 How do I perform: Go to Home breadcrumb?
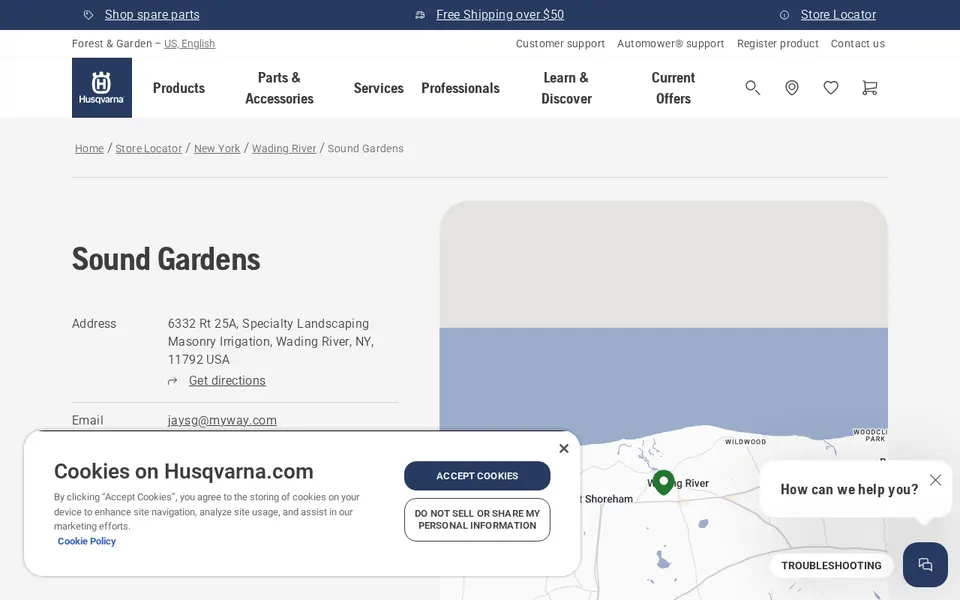[x=89, y=149]
